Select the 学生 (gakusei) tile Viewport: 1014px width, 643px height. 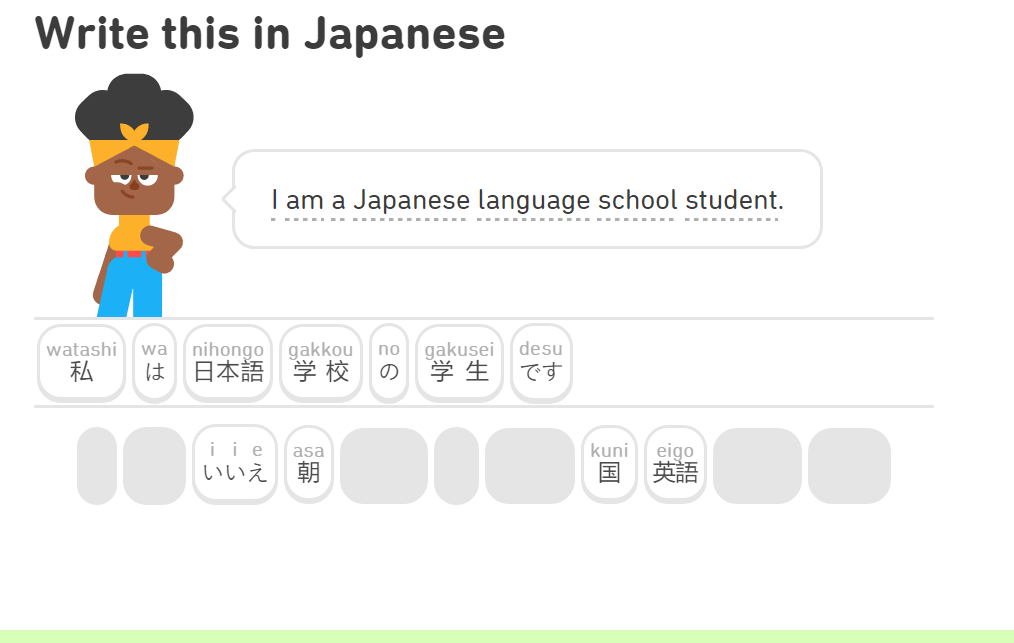(x=459, y=363)
